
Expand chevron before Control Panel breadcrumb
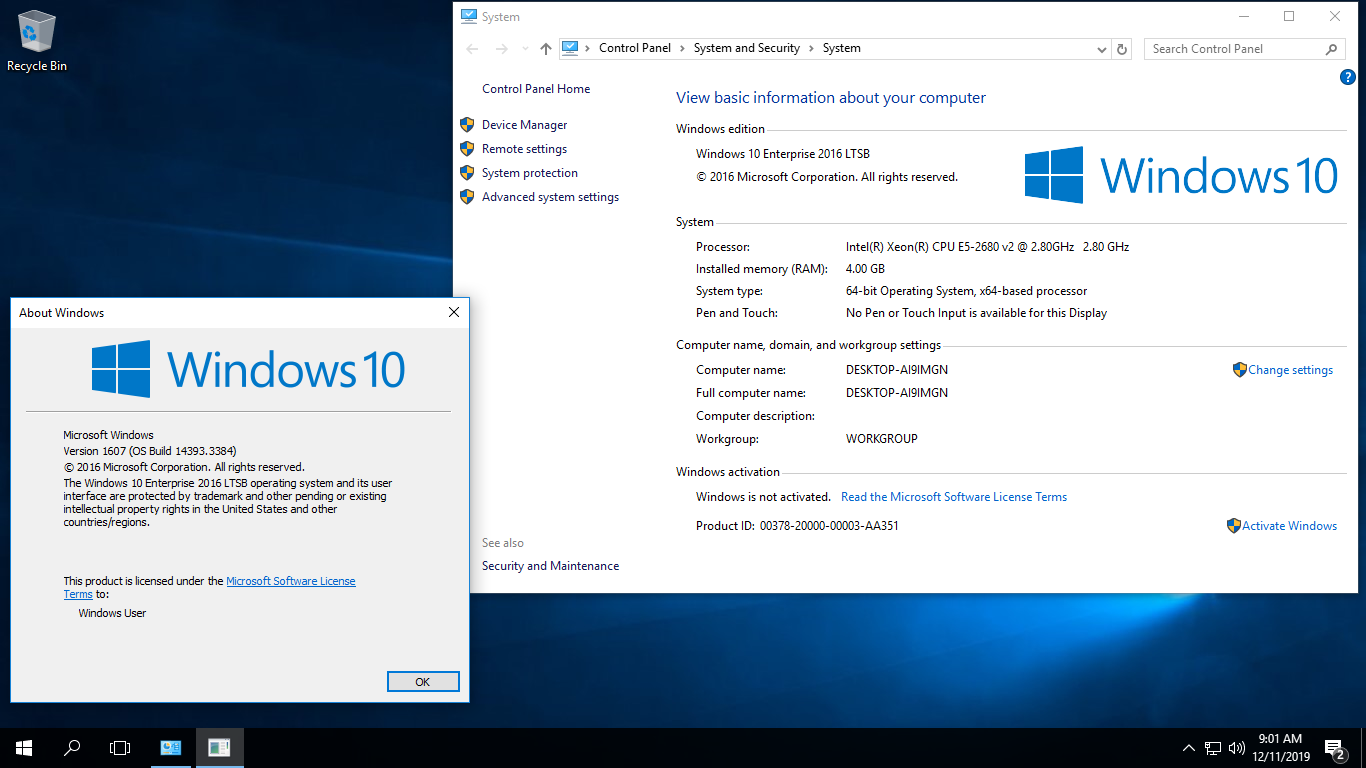[x=588, y=48]
